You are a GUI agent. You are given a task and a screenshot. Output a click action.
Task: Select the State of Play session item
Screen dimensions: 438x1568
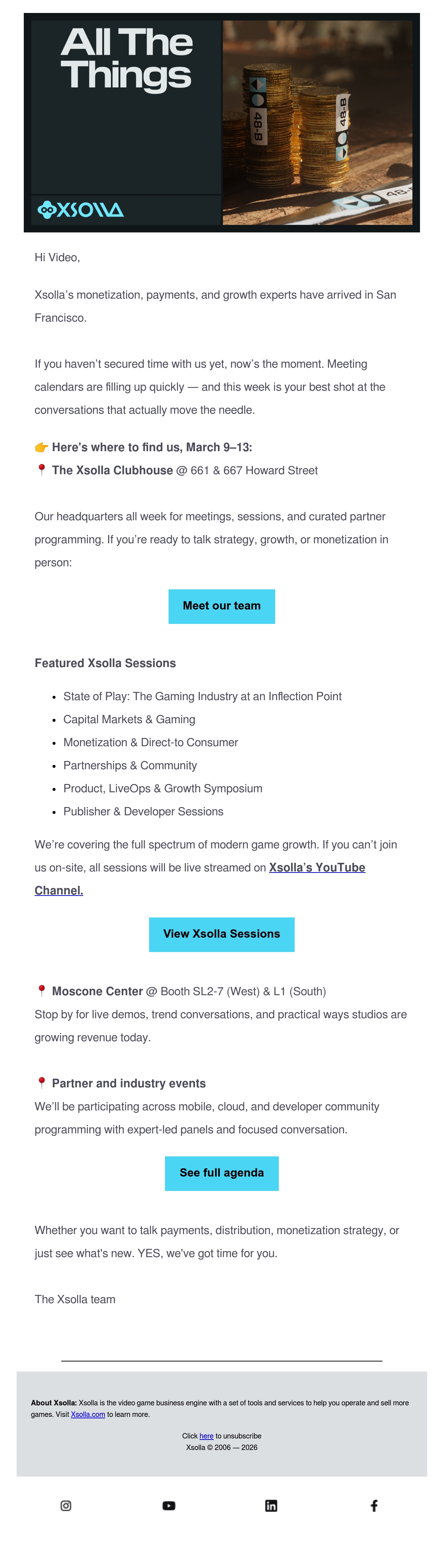click(x=202, y=696)
